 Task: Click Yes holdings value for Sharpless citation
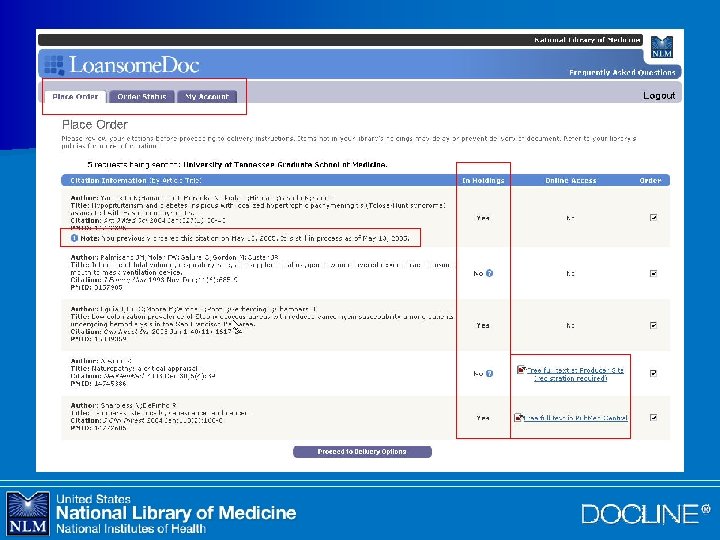(483, 418)
